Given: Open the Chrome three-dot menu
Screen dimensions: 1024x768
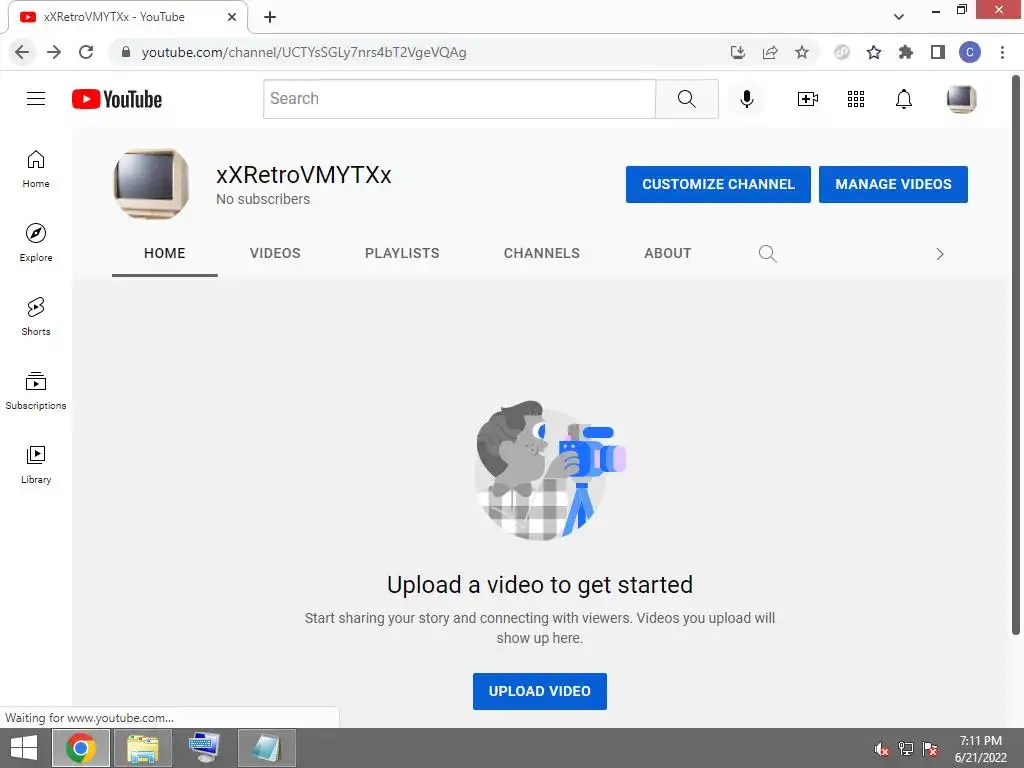Looking at the screenshot, I should coord(1002,52).
